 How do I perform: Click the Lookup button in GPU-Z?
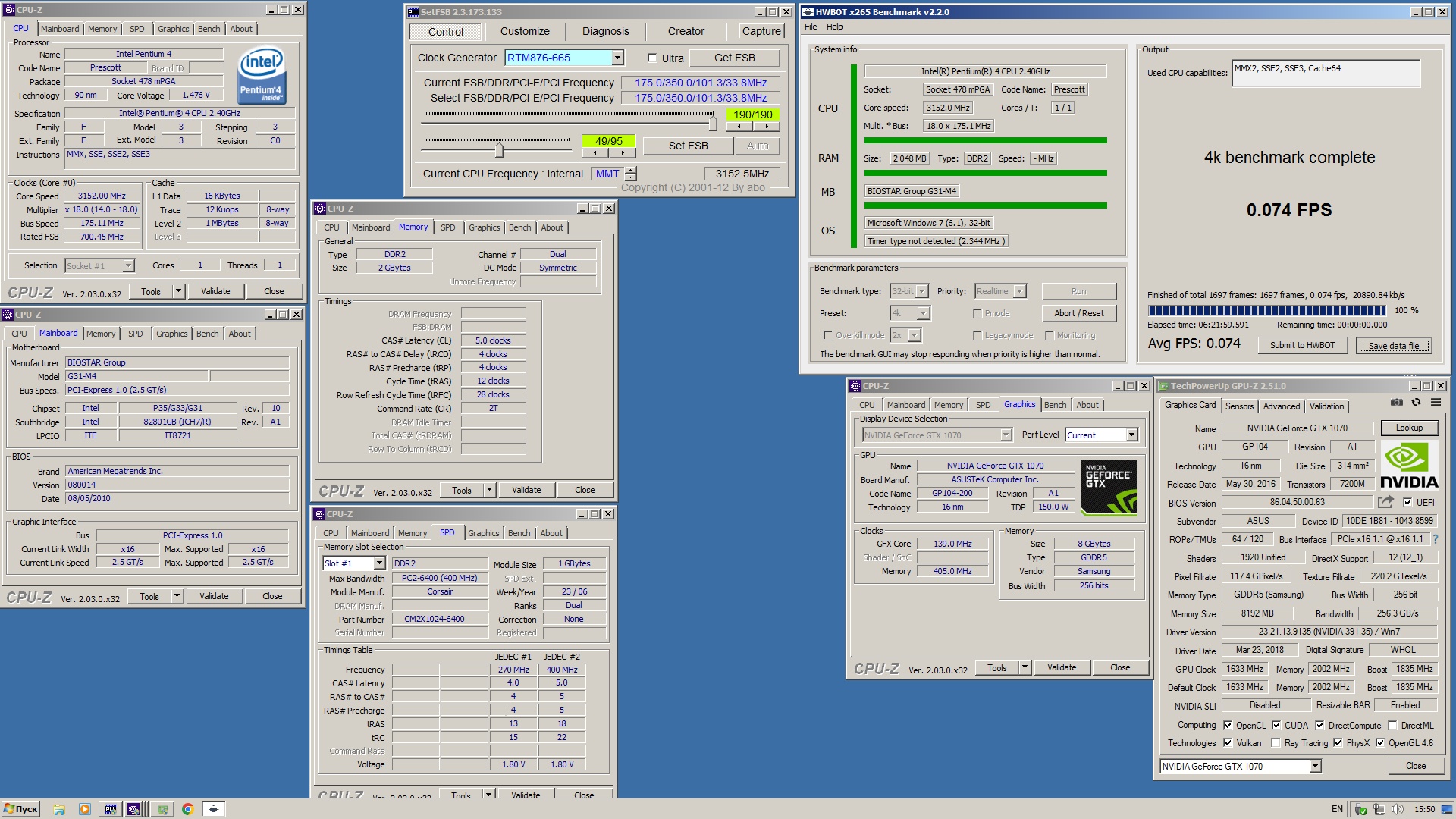pyautogui.click(x=1409, y=428)
